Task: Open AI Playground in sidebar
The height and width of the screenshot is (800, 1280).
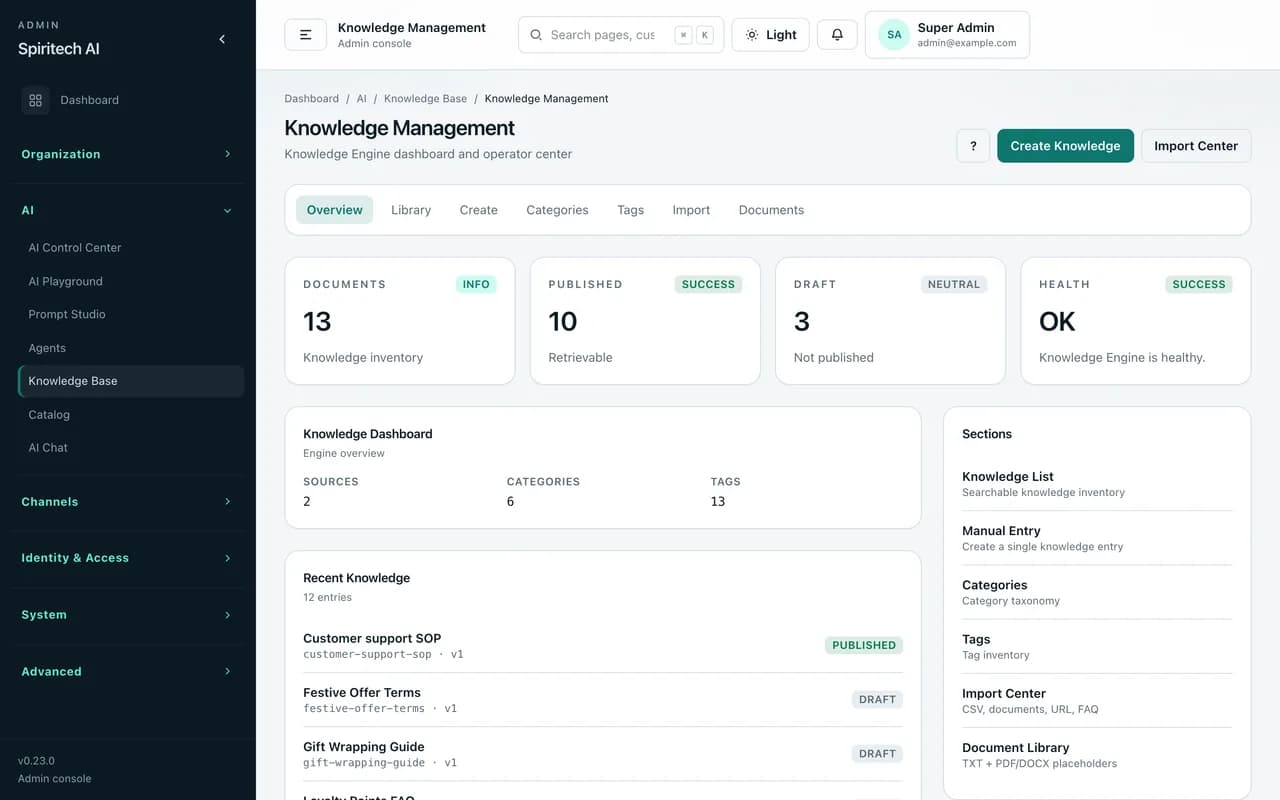Action: point(131,281)
